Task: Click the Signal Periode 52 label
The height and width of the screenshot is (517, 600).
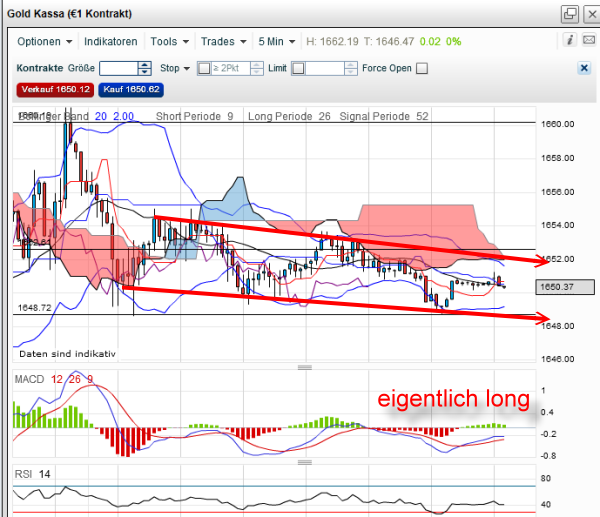Action: point(384,116)
